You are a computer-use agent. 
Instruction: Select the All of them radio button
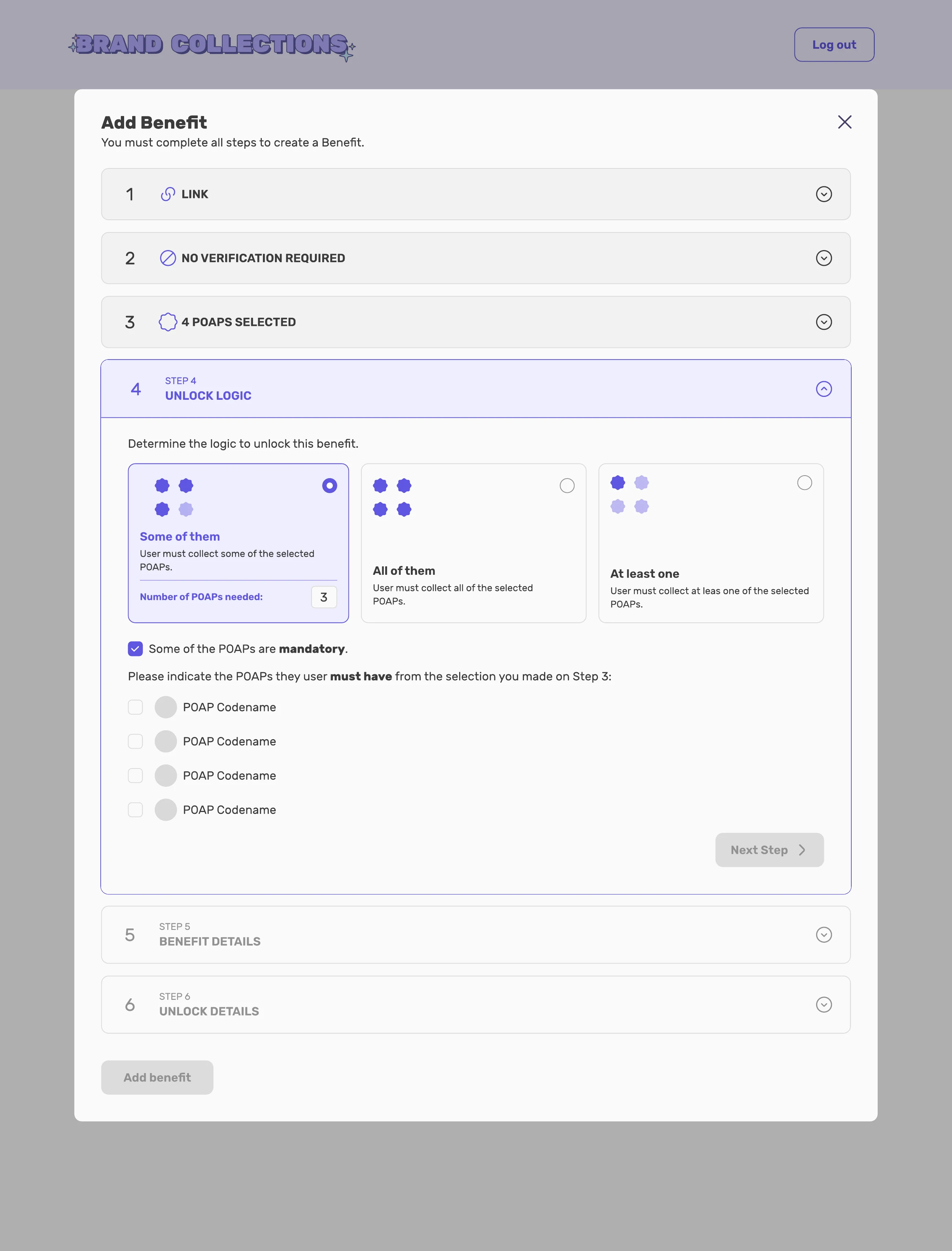(x=567, y=485)
